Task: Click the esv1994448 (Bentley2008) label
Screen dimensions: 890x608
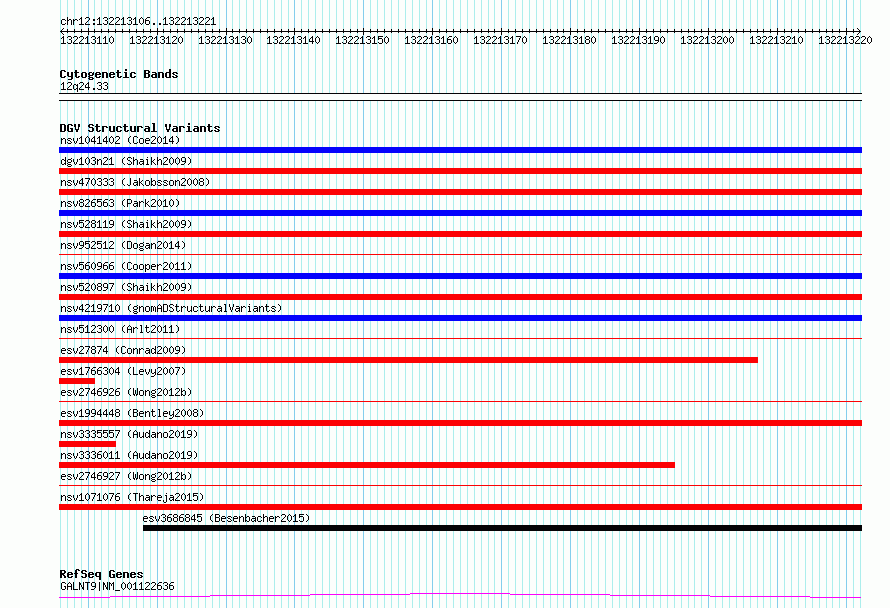Action: click(132, 413)
